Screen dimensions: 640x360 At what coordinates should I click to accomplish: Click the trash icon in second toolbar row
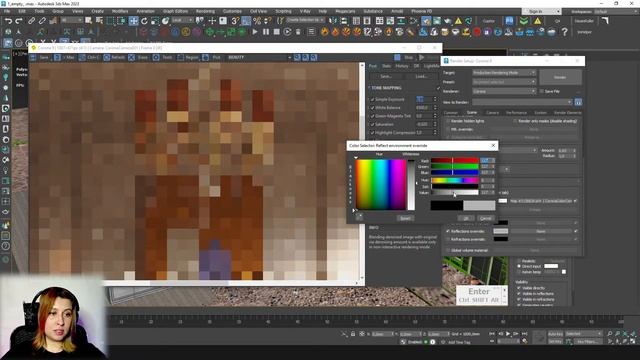click(298, 31)
